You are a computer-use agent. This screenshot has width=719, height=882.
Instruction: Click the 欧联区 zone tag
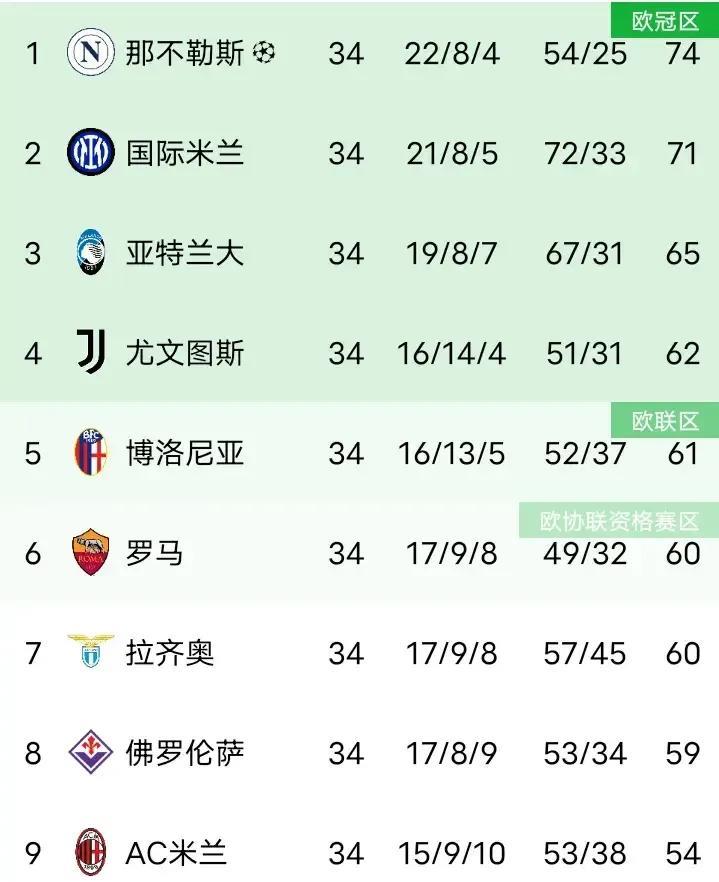pos(665,421)
